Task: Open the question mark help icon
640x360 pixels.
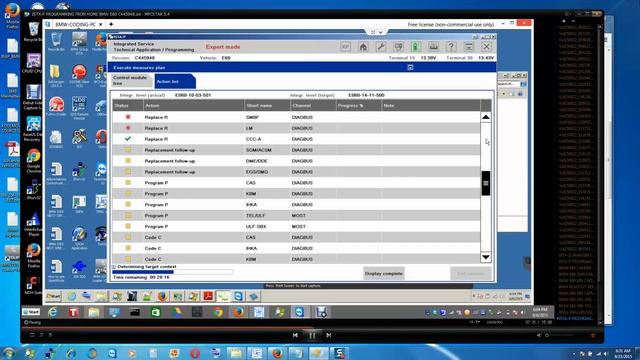Action: point(451,47)
